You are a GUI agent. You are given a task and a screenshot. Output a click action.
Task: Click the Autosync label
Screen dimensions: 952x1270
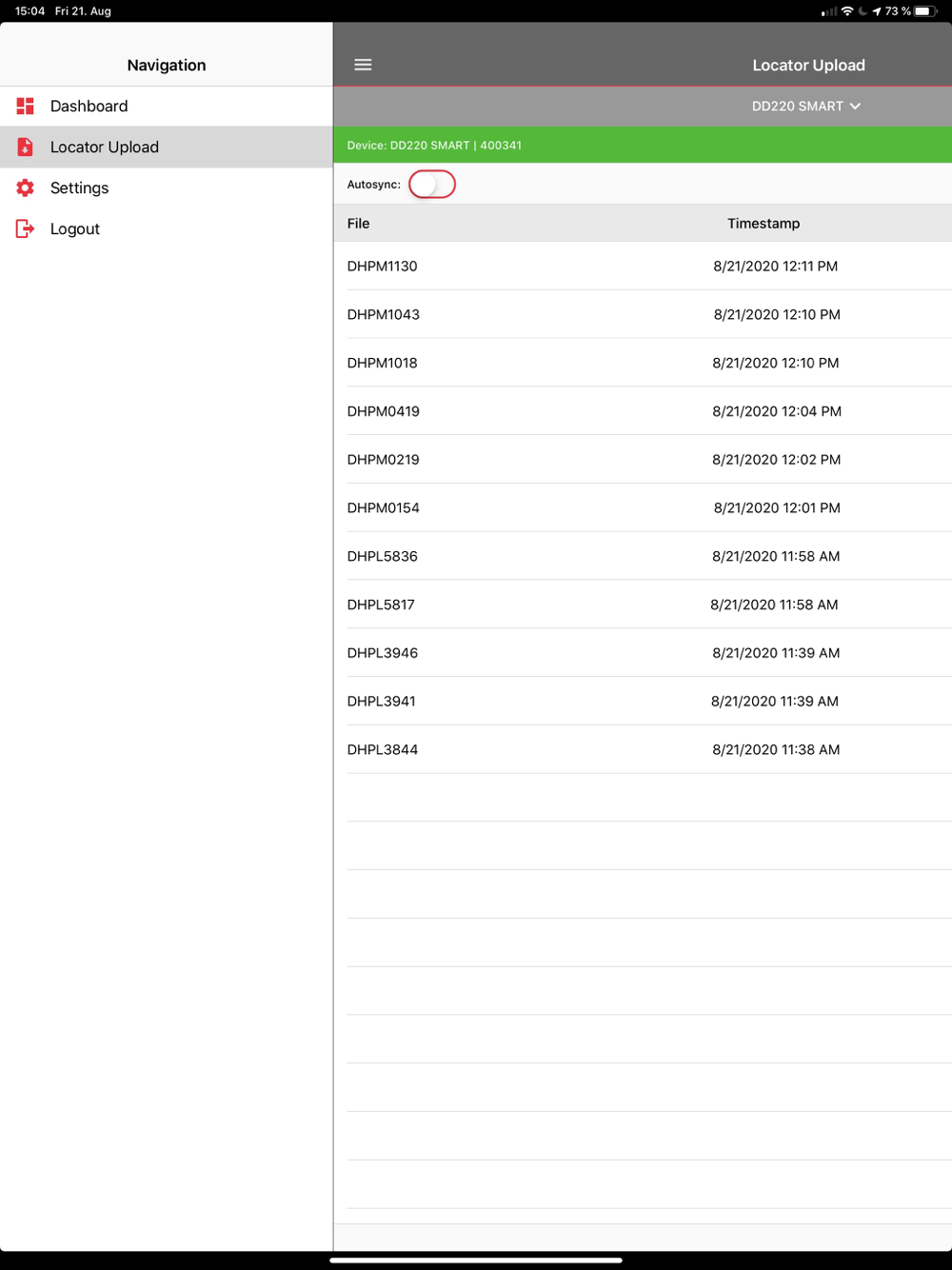[x=374, y=185]
